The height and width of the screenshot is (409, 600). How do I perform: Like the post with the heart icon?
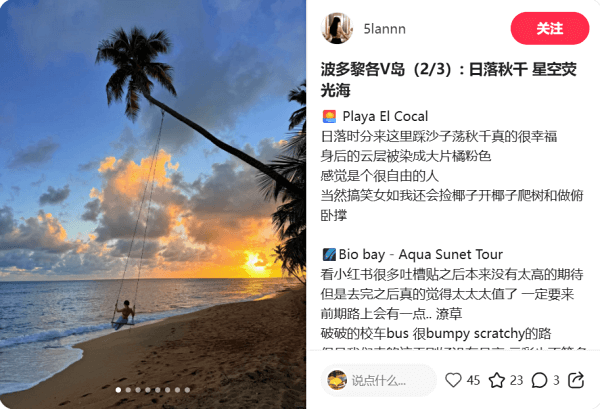point(453,380)
